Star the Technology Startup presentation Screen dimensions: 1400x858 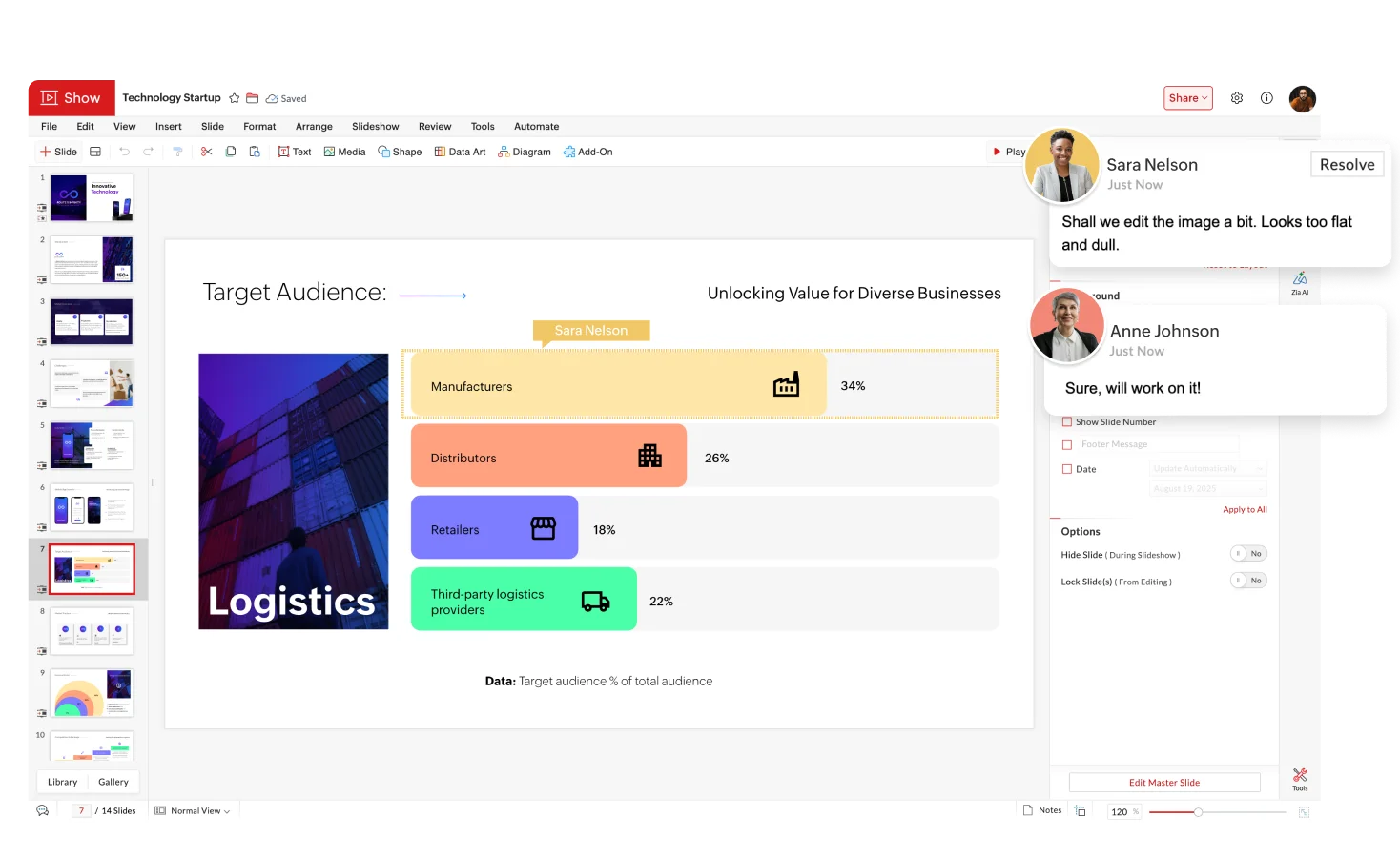pos(235,98)
